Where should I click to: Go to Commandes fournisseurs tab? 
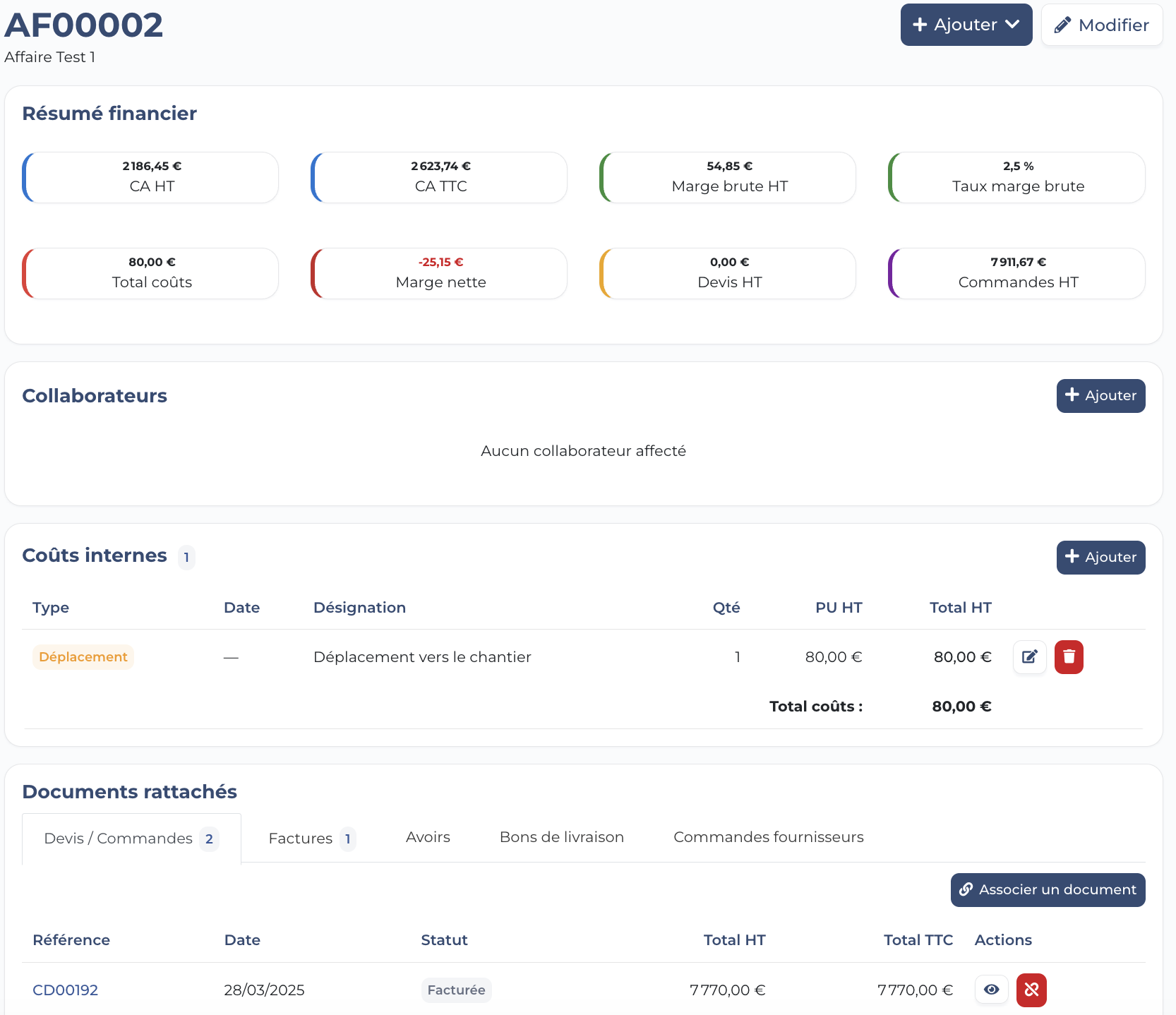coord(768,837)
